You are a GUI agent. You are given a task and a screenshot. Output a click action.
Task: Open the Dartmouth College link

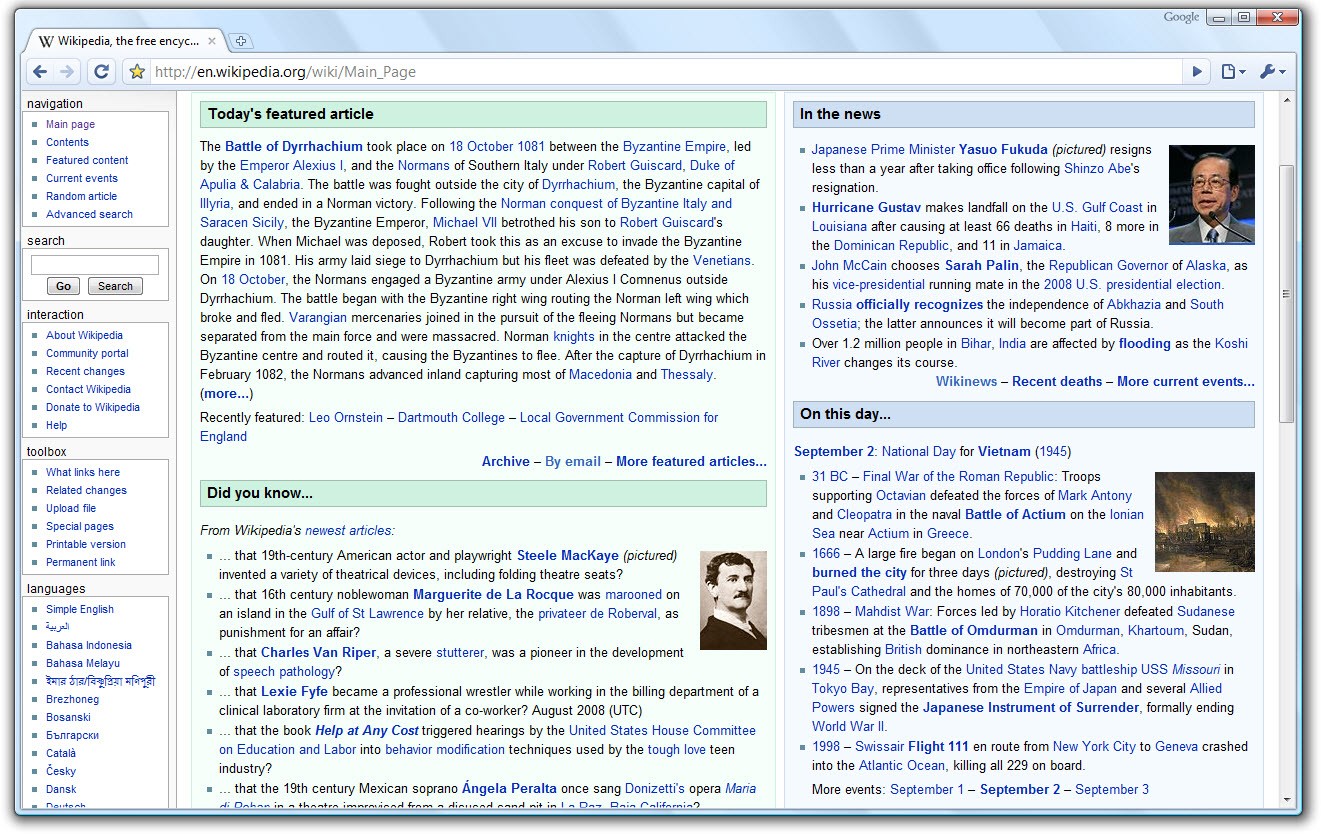coord(451,417)
